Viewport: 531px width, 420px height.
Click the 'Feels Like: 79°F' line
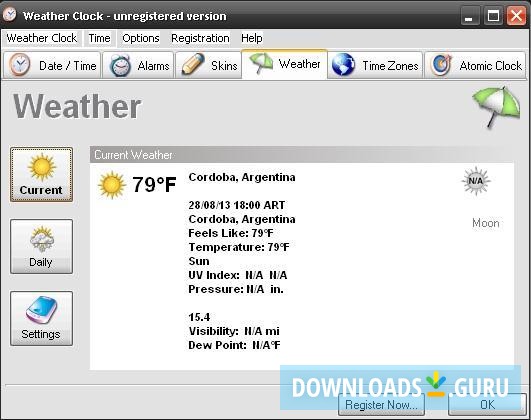click(x=231, y=233)
